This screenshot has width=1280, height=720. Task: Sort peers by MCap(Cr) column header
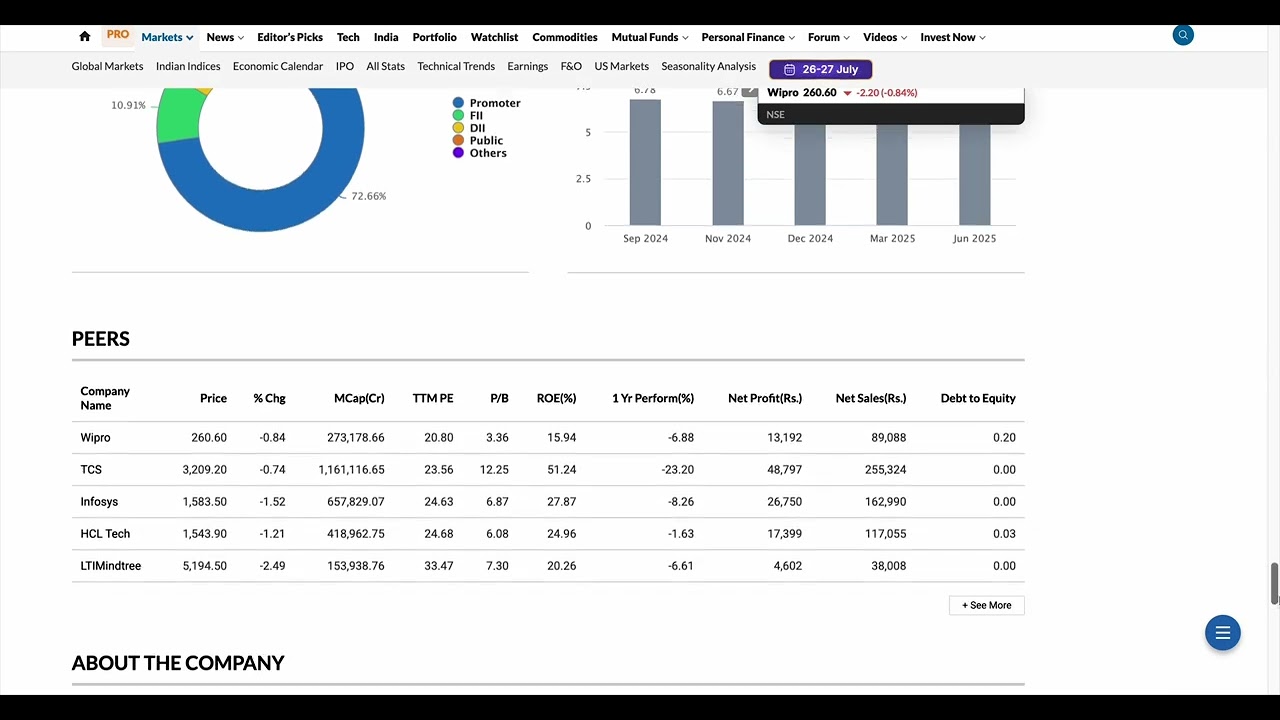coord(359,398)
